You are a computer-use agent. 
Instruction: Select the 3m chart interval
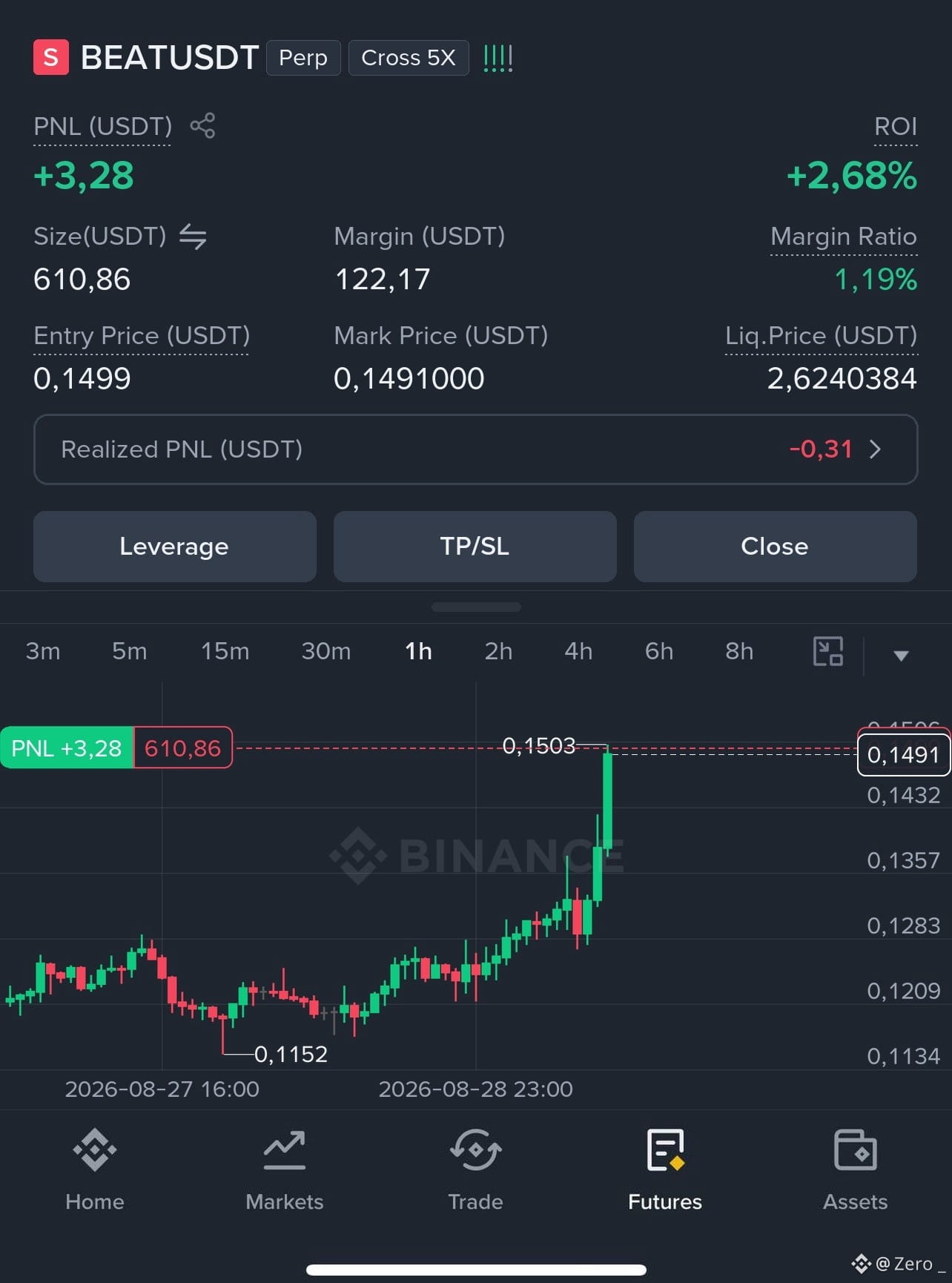(x=43, y=651)
